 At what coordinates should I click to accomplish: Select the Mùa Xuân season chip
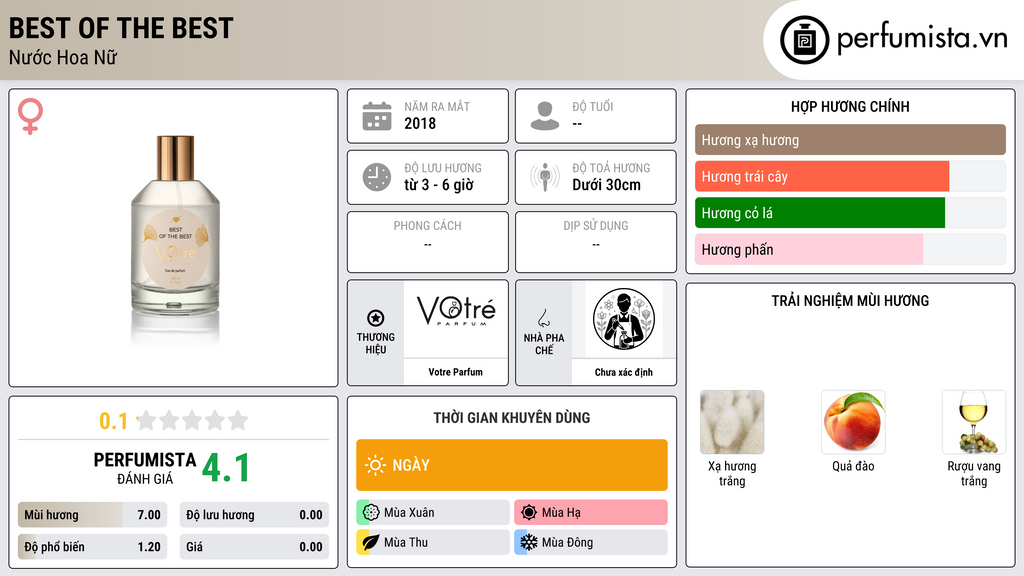tap(432, 513)
